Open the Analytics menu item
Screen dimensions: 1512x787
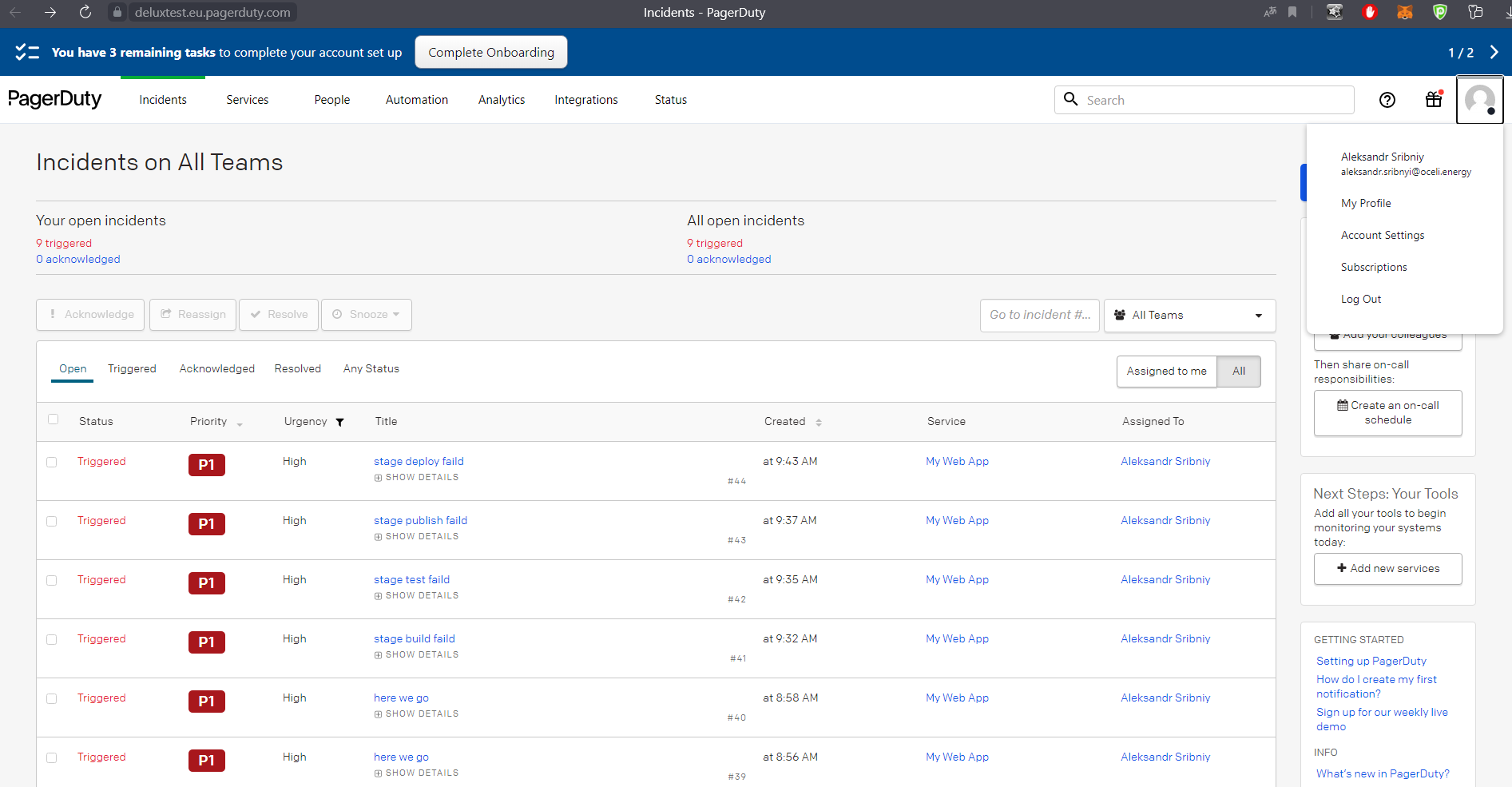click(x=501, y=99)
